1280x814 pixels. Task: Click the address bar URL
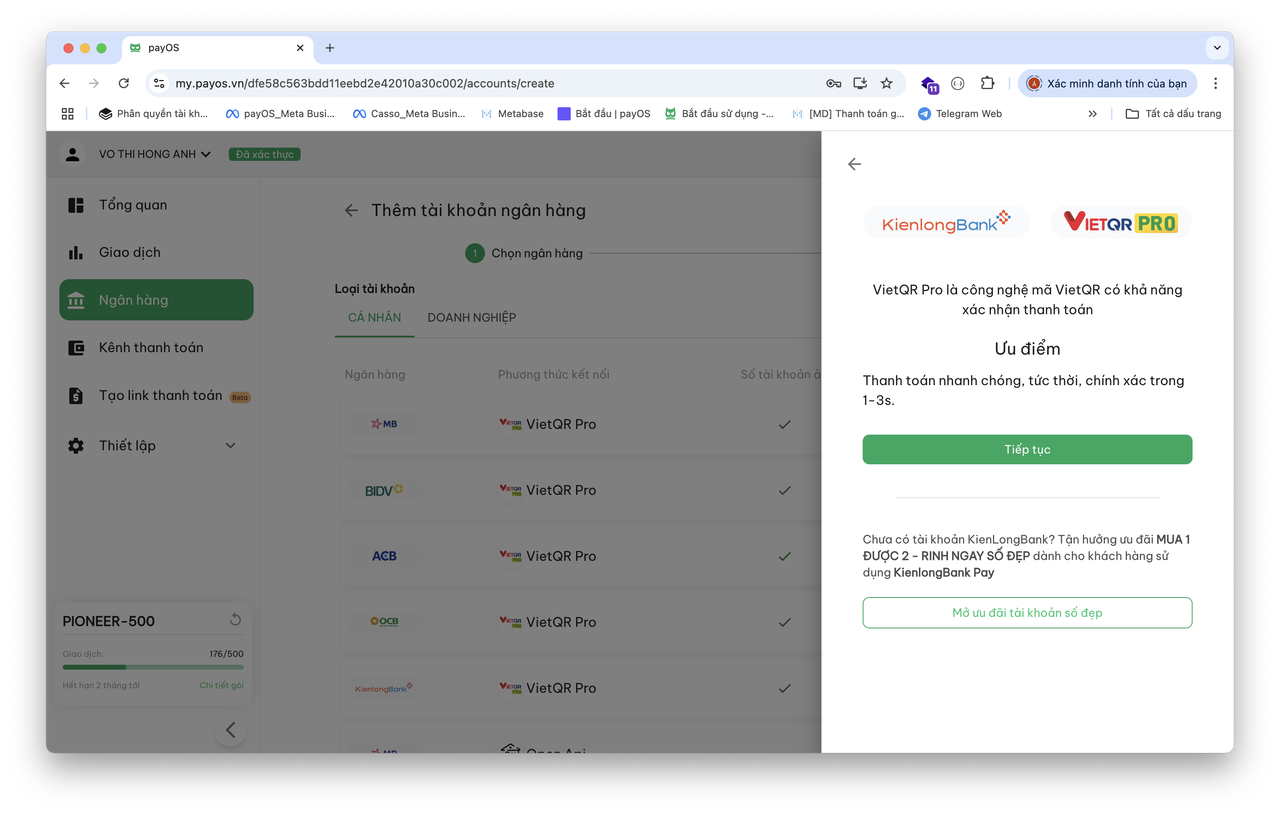tap(365, 83)
